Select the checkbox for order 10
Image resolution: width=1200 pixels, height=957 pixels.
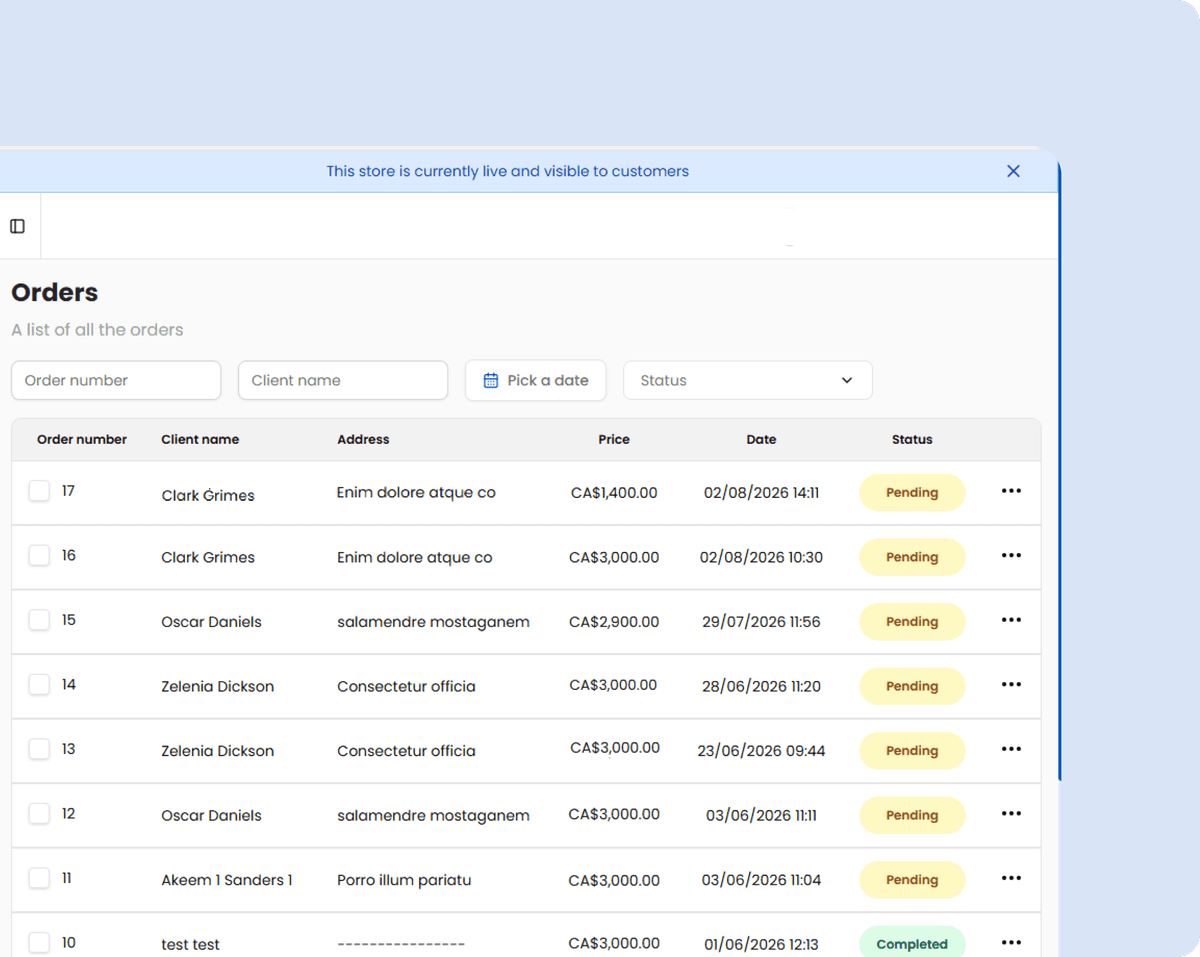point(39,942)
